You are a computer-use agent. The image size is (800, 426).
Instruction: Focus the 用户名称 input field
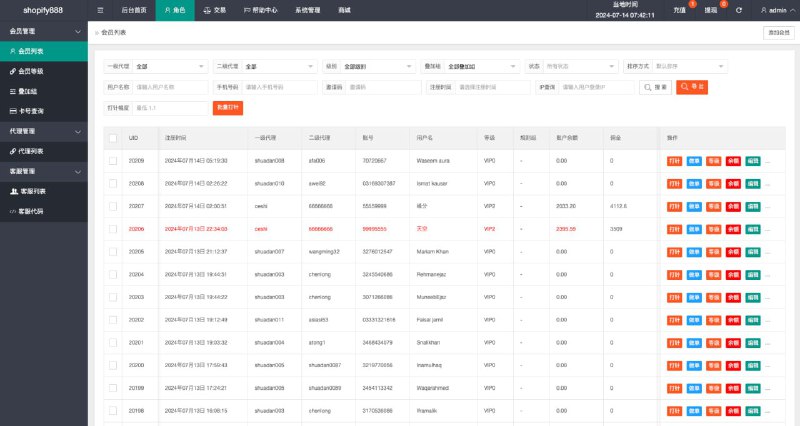coord(170,87)
